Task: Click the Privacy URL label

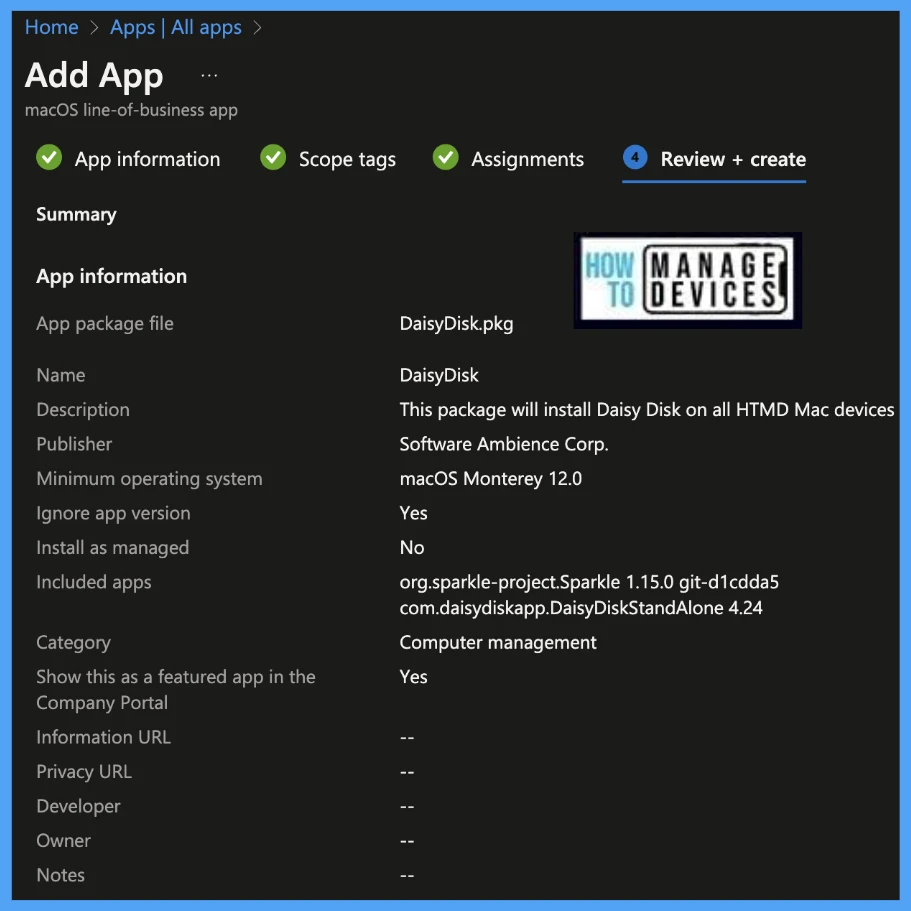Action: pyautogui.click(x=84, y=772)
